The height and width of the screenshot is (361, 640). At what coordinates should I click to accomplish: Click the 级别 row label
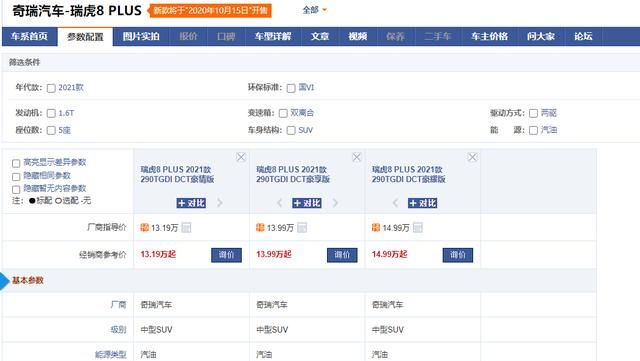tap(118, 330)
